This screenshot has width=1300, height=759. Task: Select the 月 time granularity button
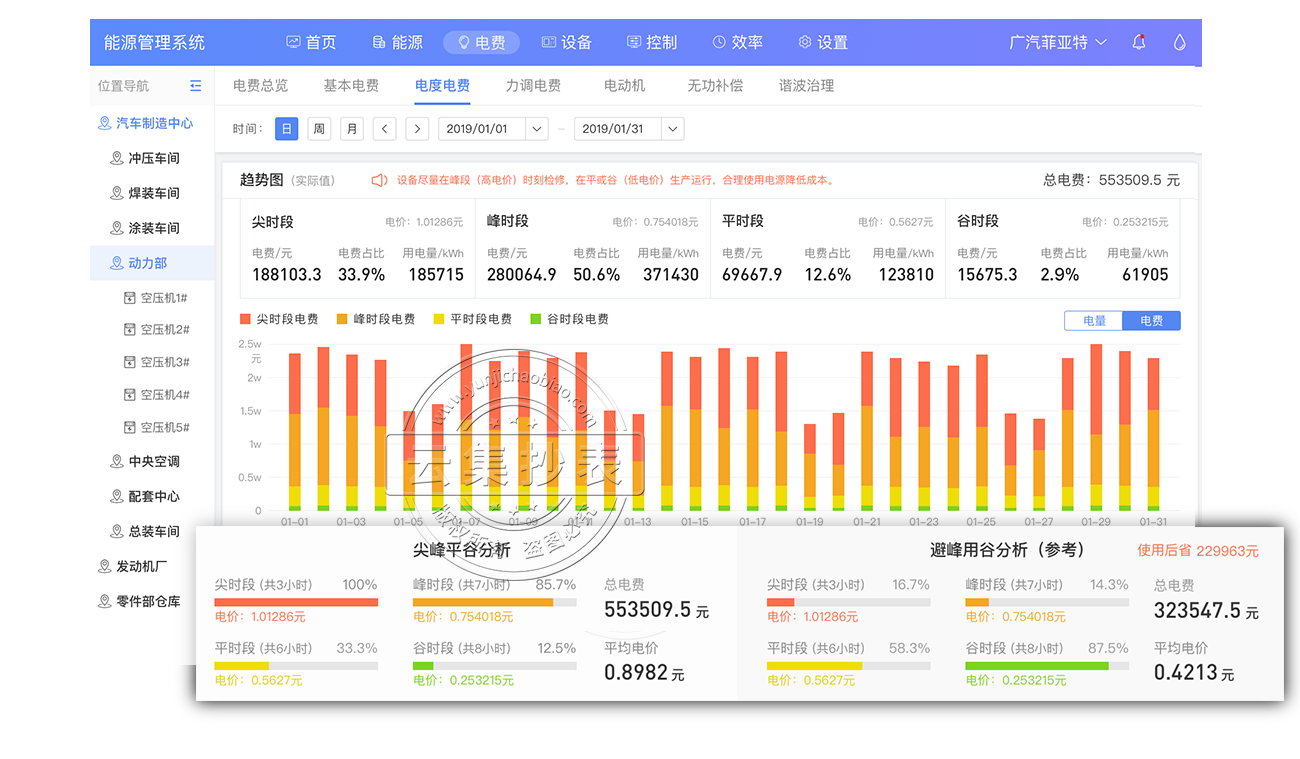coord(351,129)
